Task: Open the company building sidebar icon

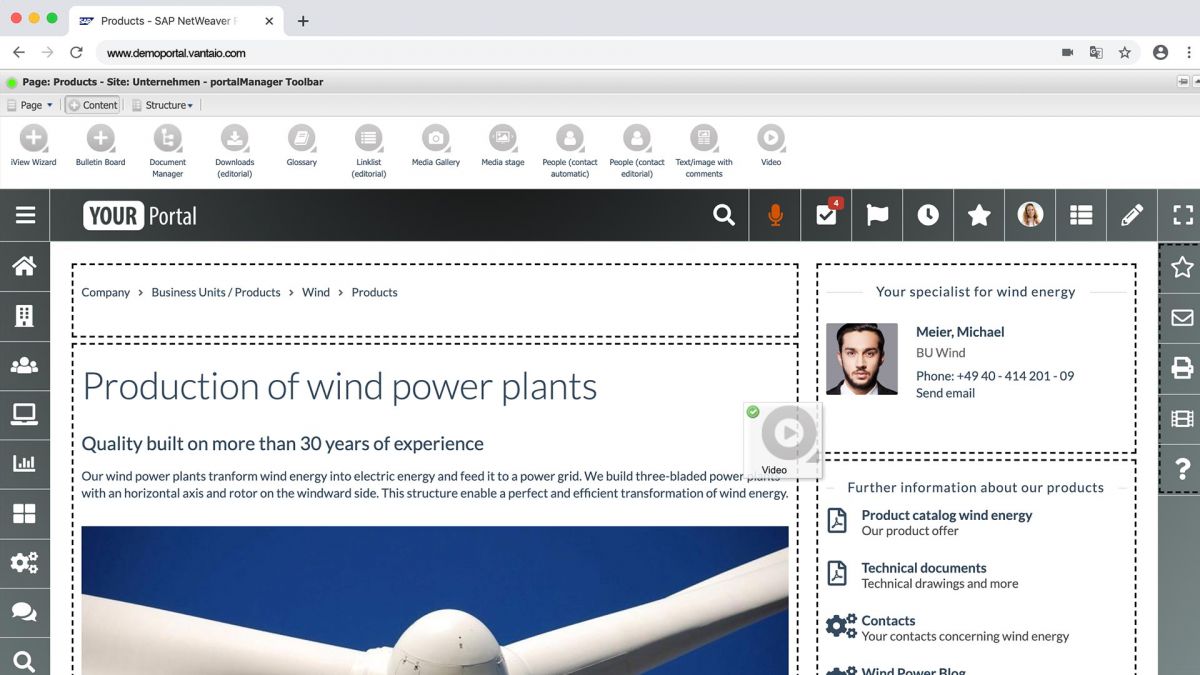Action: click(24, 316)
